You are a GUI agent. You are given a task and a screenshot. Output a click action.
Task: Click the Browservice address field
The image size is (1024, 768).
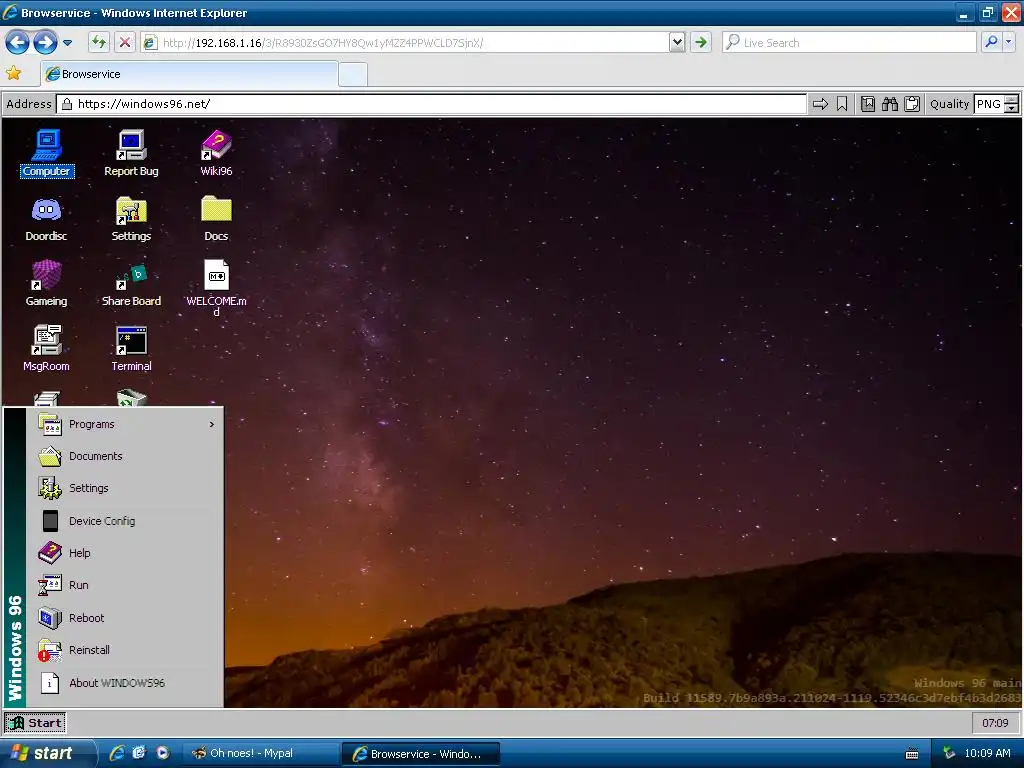click(431, 104)
